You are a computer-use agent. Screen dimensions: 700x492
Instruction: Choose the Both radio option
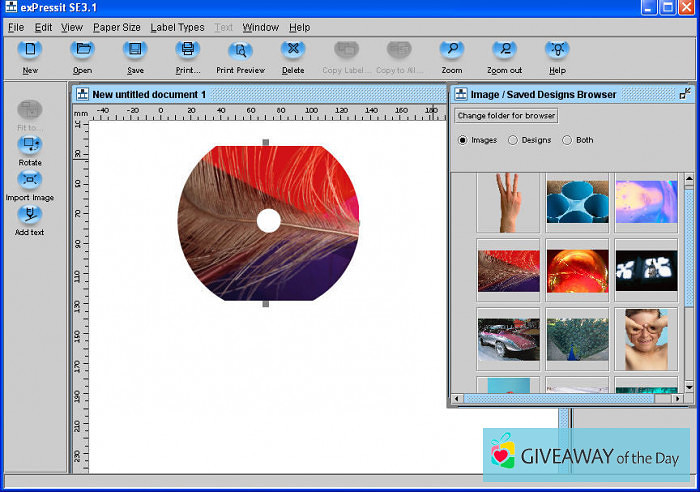coord(567,140)
